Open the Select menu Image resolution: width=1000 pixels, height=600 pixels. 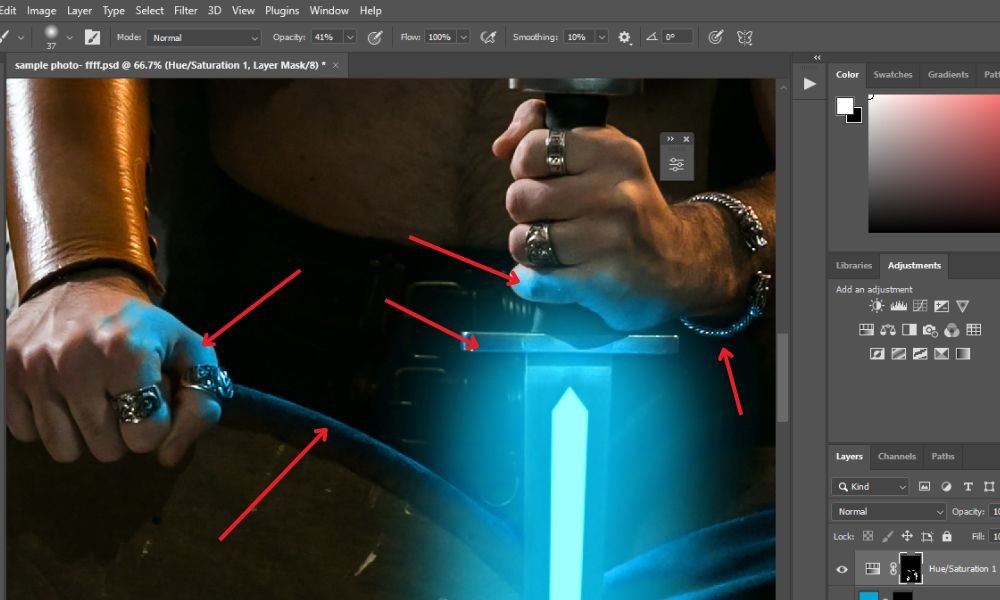tap(150, 11)
